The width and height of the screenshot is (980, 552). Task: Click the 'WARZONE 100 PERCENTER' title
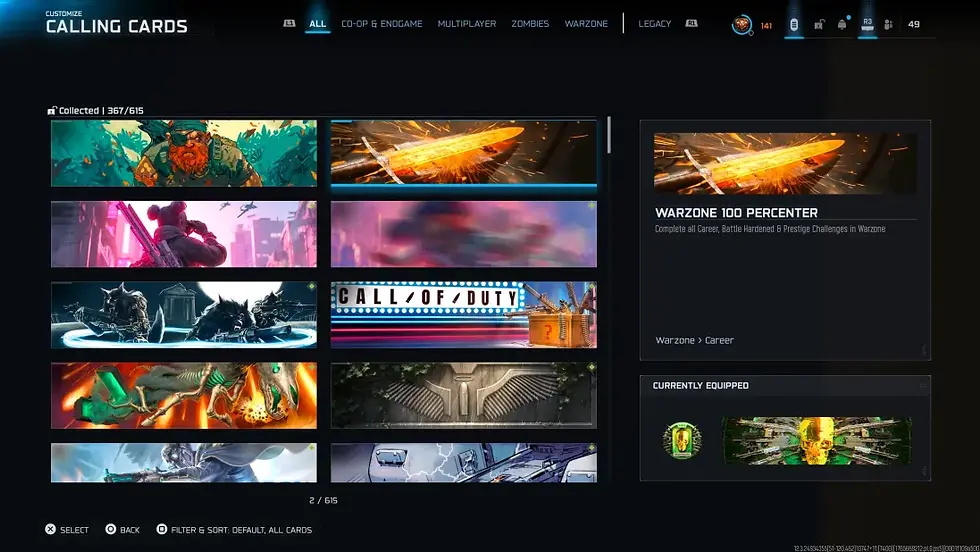tap(736, 213)
